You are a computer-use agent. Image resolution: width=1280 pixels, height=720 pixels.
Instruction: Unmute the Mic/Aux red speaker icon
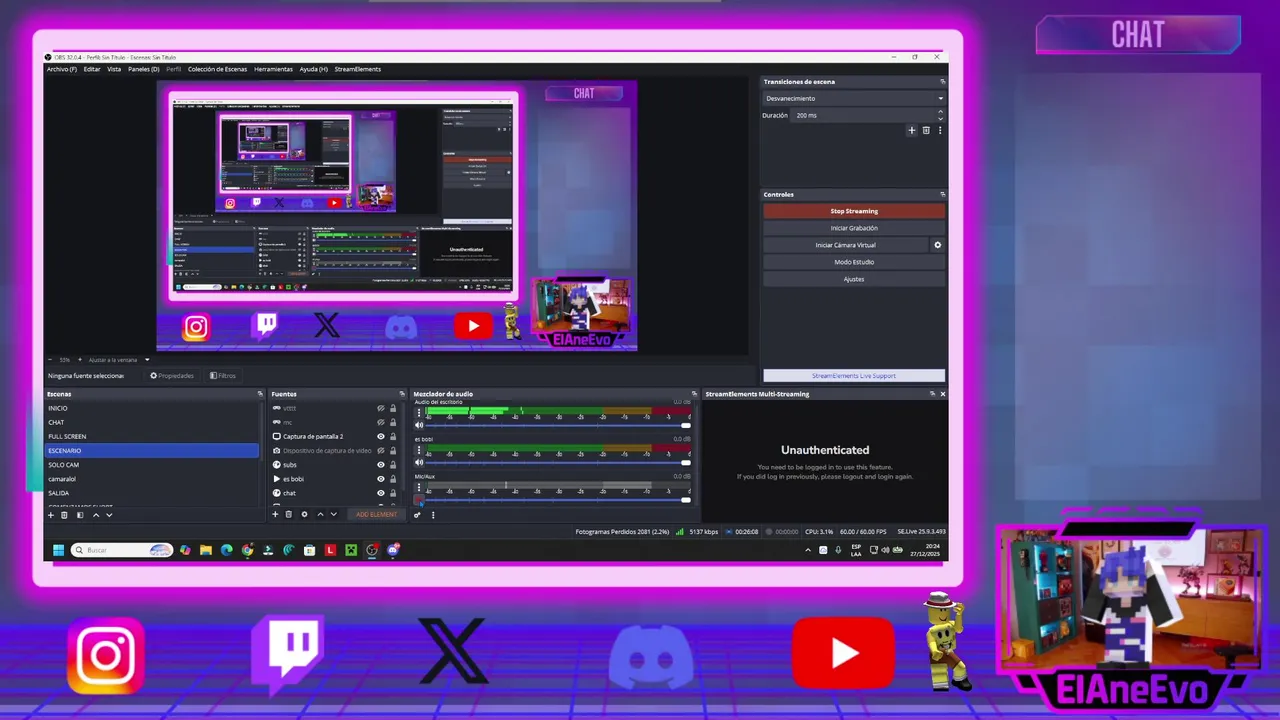(x=419, y=499)
